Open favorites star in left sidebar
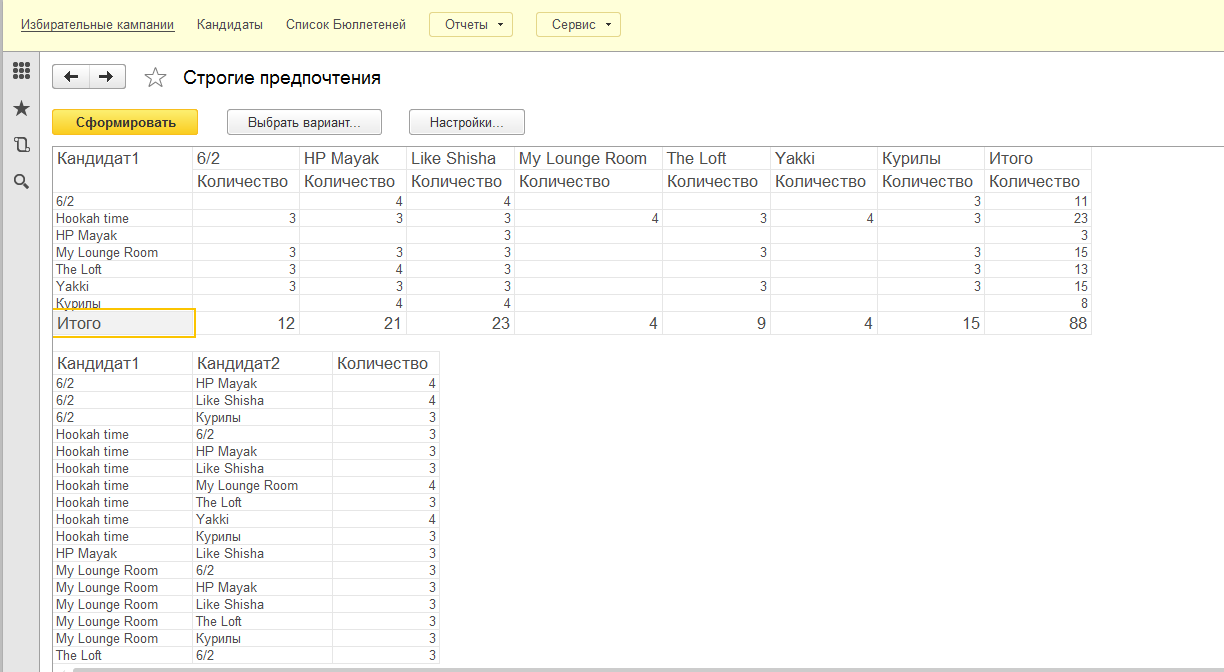This screenshot has height=672, width=1224. (x=21, y=108)
